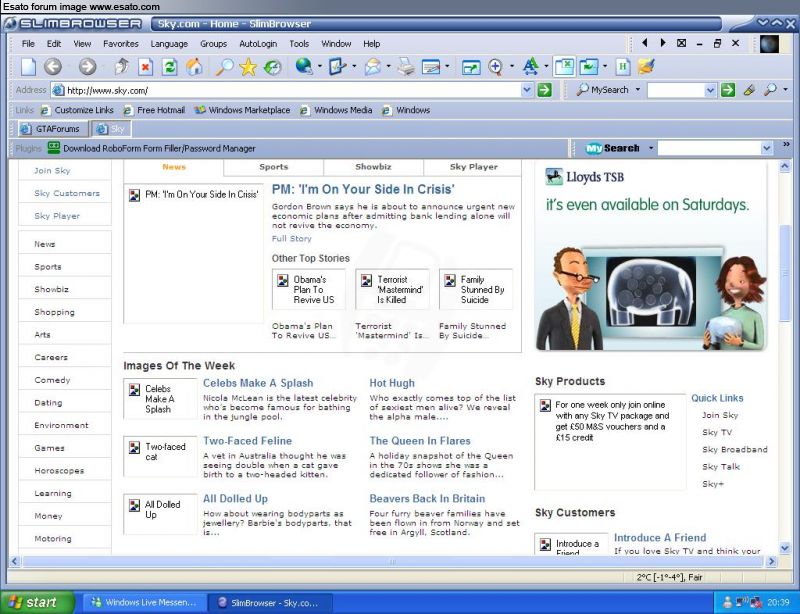800x614 pixels.
Task: Click the page edit pencil icon
Action: (x=337, y=67)
